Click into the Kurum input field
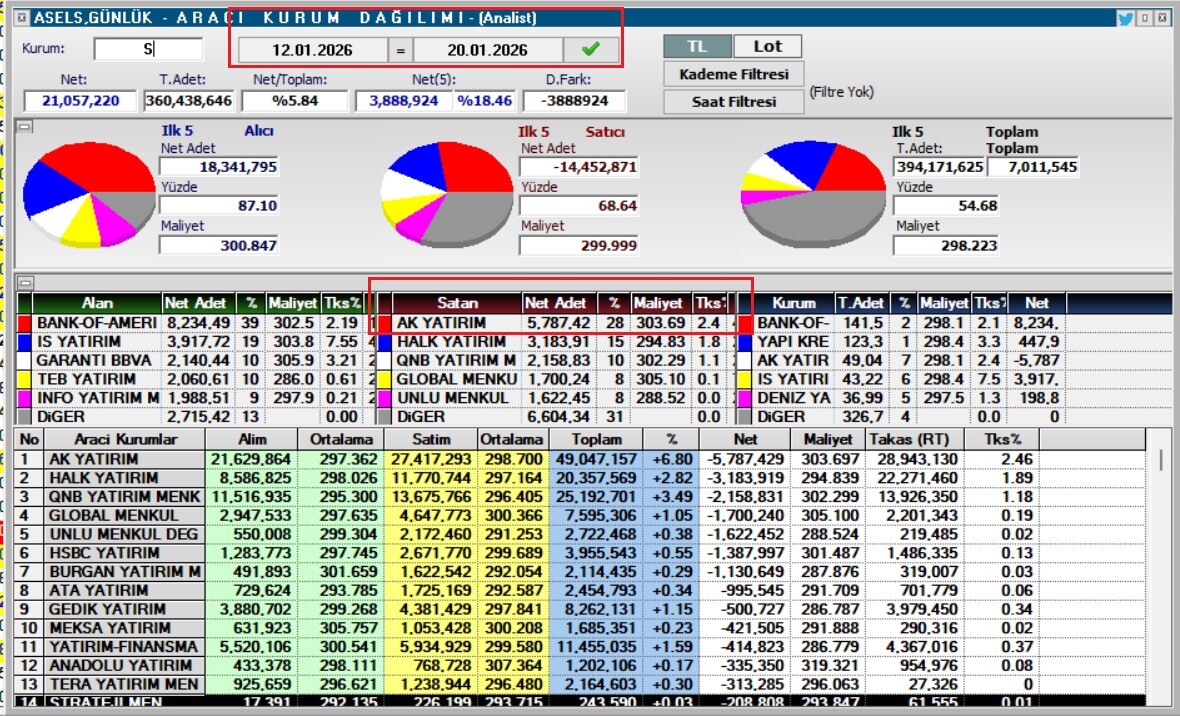This screenshot has width=1180, height=716. point(148,49)
